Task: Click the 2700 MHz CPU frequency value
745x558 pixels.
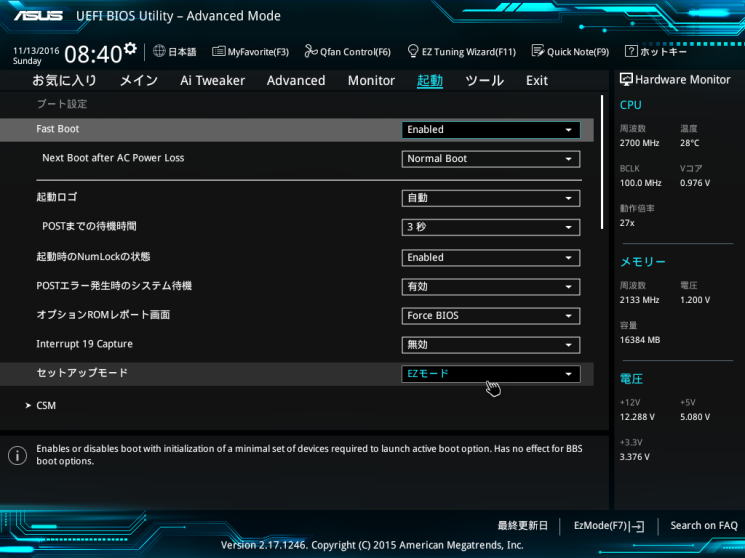Action: pyautogui.click(x=640, y=143)
